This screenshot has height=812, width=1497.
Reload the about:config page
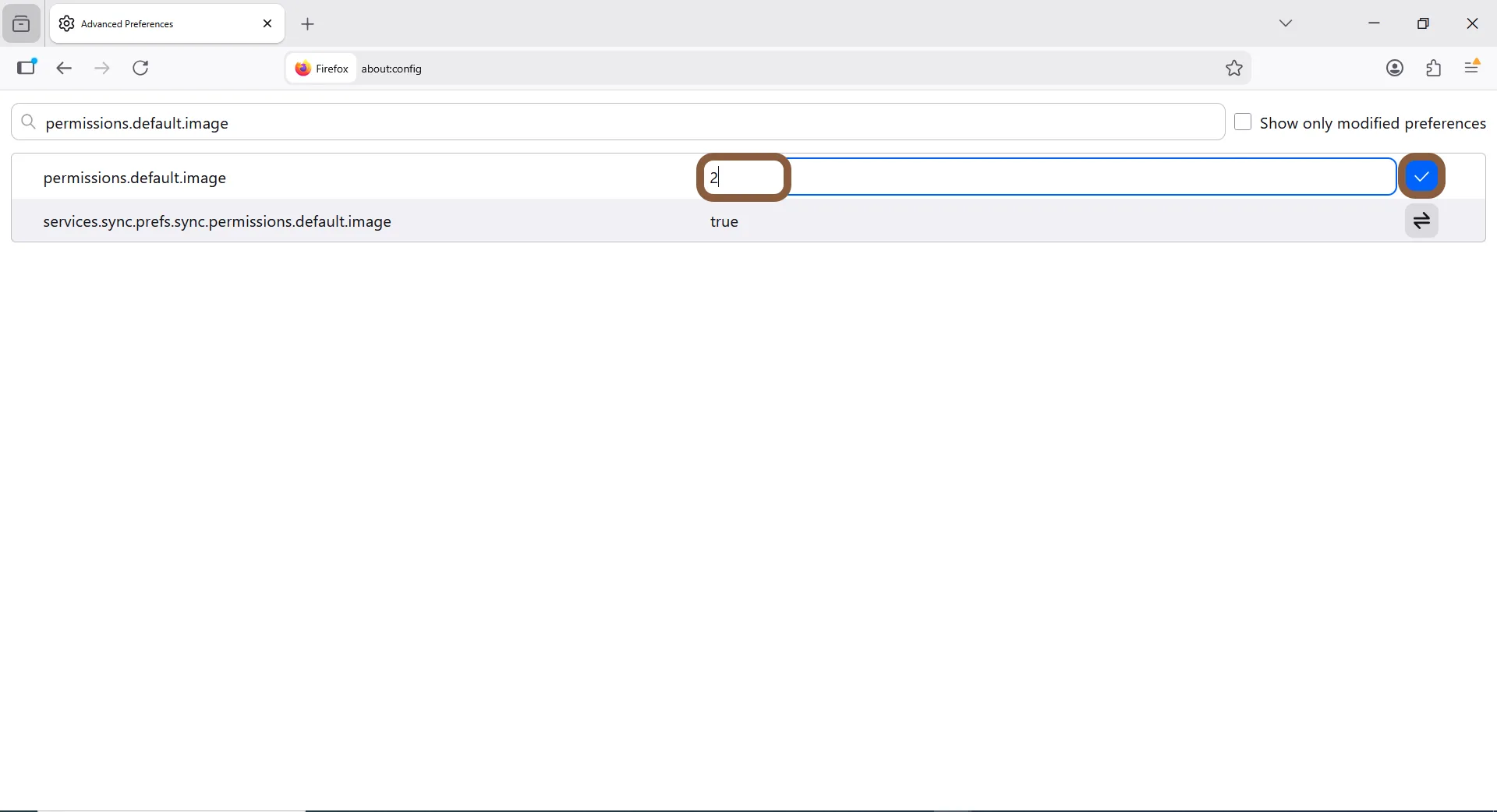click(x=142, y=69)
